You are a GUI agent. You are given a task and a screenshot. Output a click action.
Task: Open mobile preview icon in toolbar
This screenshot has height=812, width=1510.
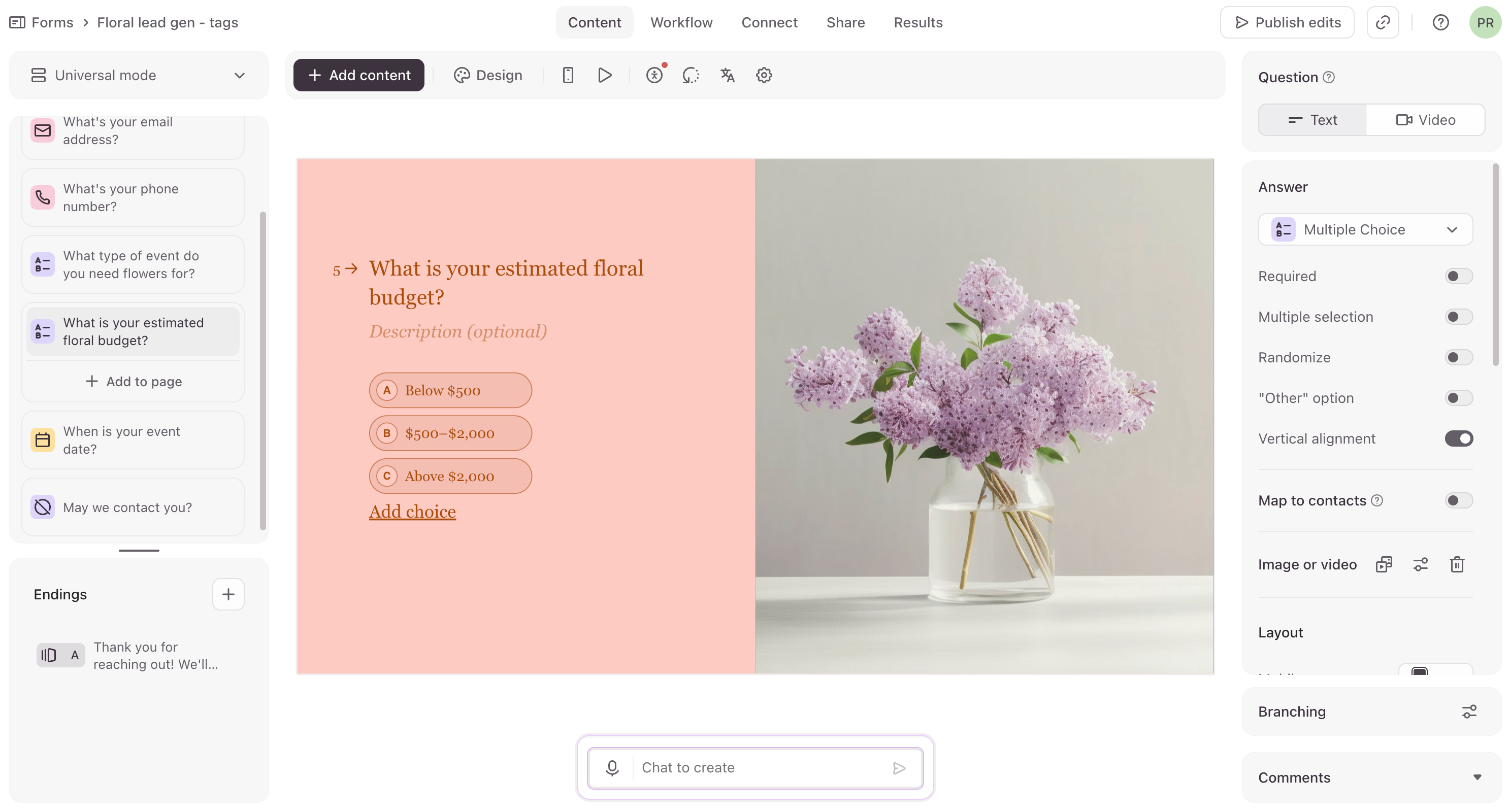click(x=568, y=75)
